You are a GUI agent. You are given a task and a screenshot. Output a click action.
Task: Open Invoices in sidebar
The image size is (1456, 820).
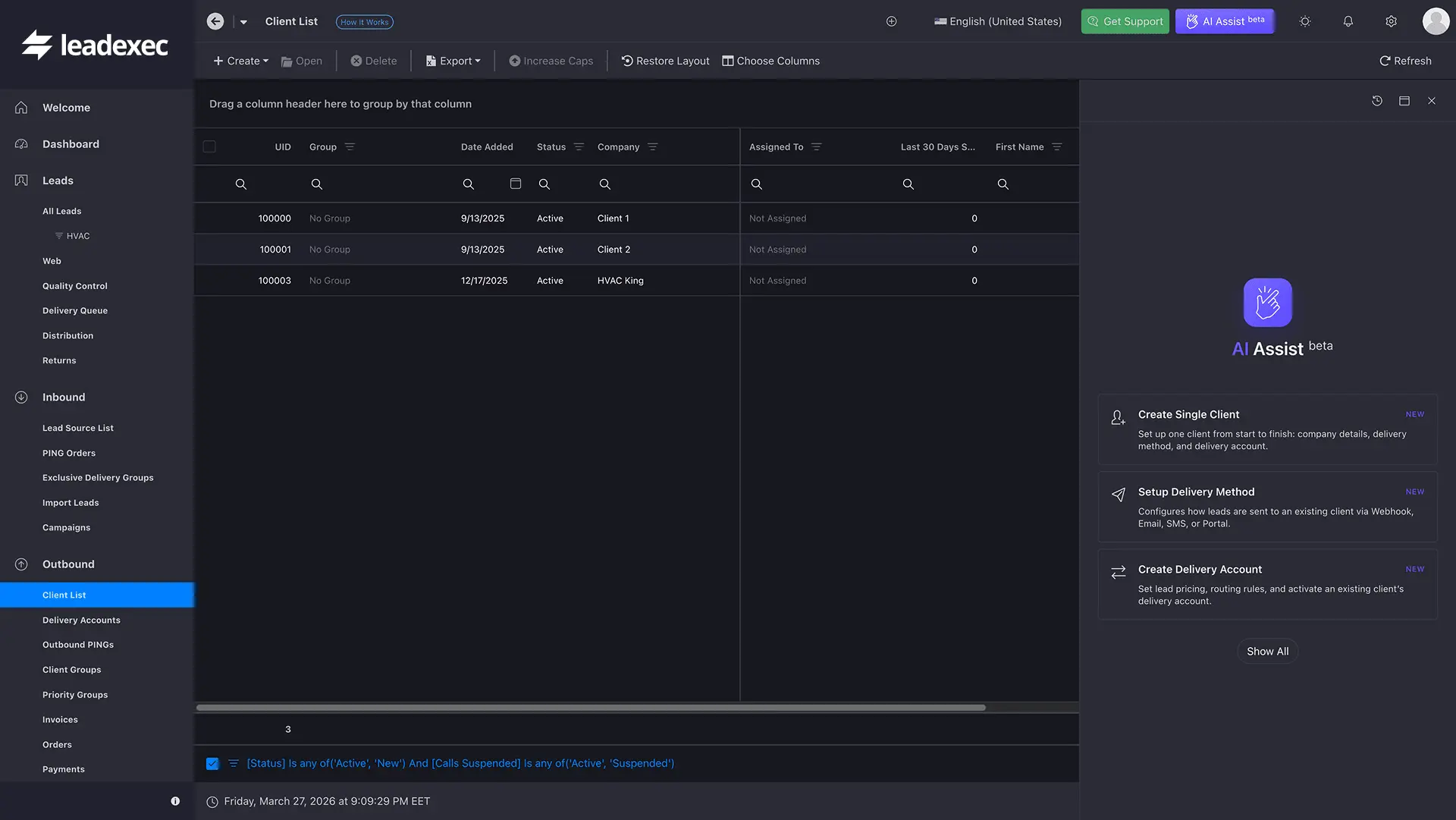[60, 719]
